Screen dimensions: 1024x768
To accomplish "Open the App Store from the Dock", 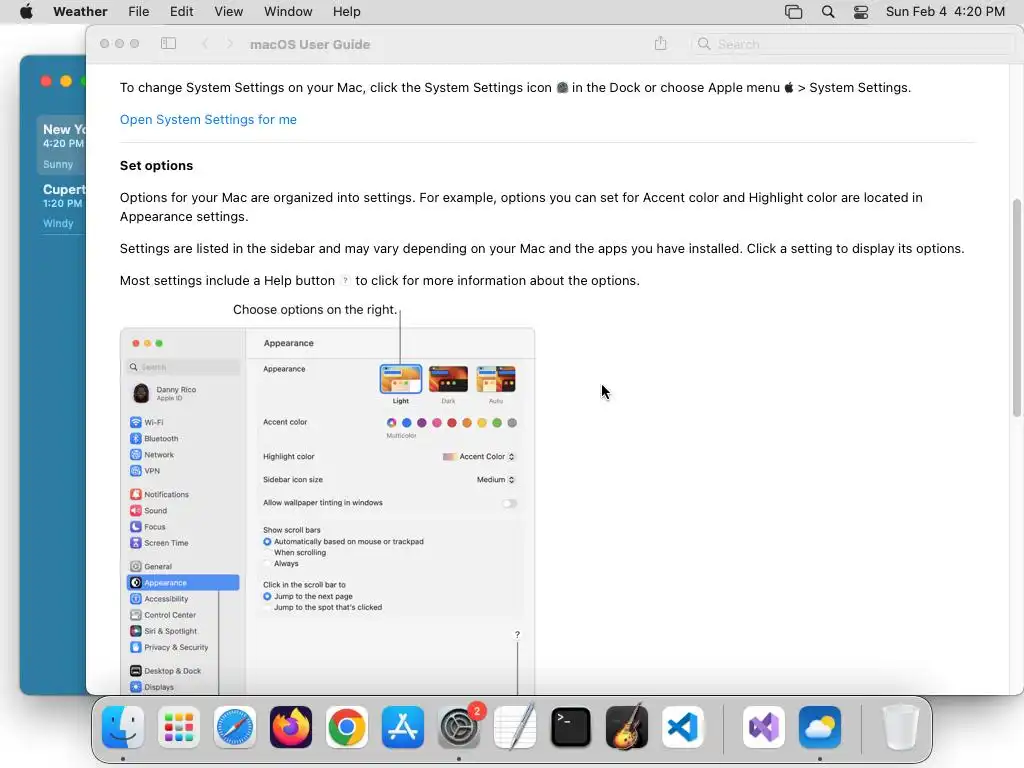I will click(x=403, y=727).
